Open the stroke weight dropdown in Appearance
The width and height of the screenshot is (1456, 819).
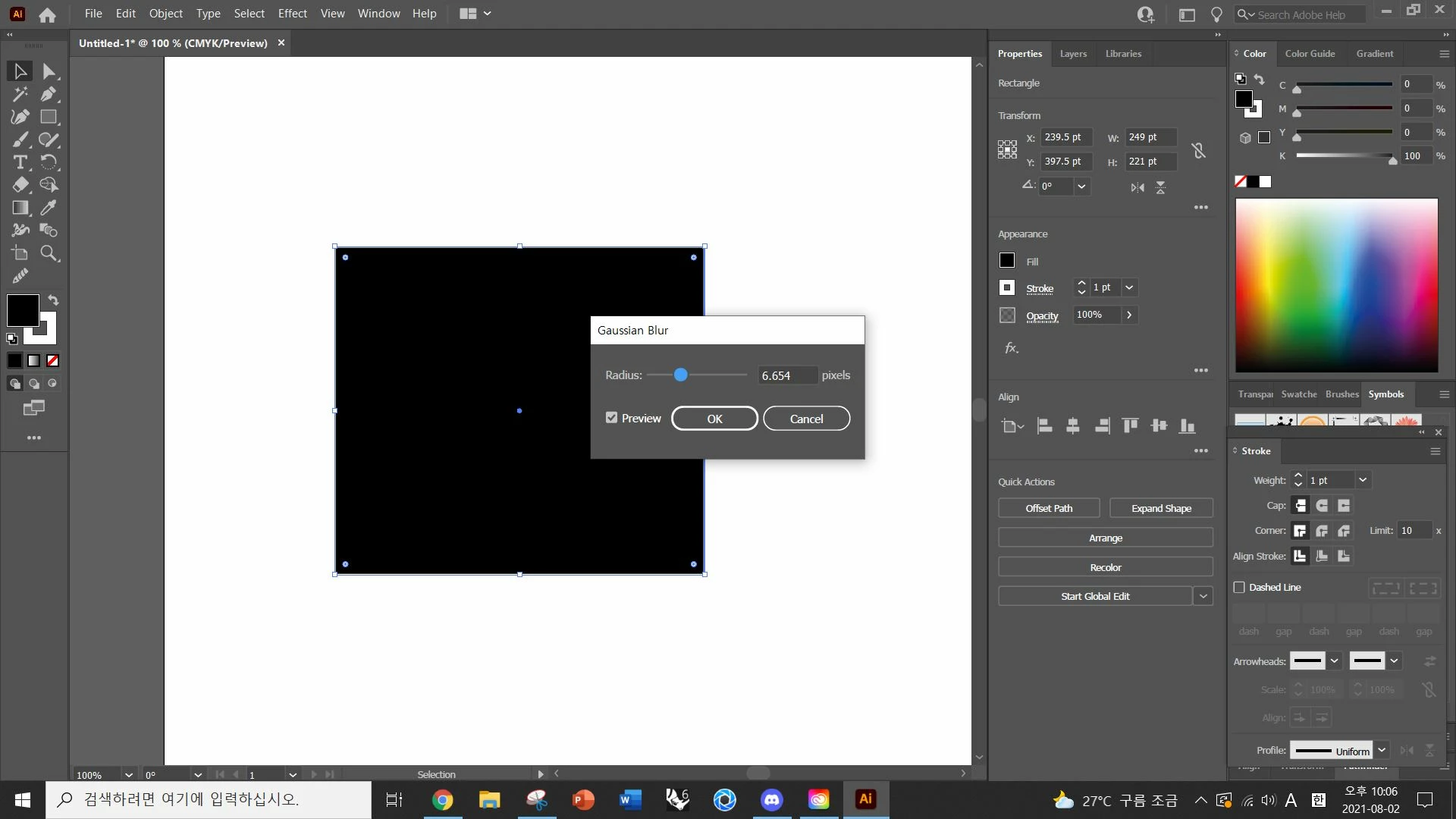[x=1129, y=287]
